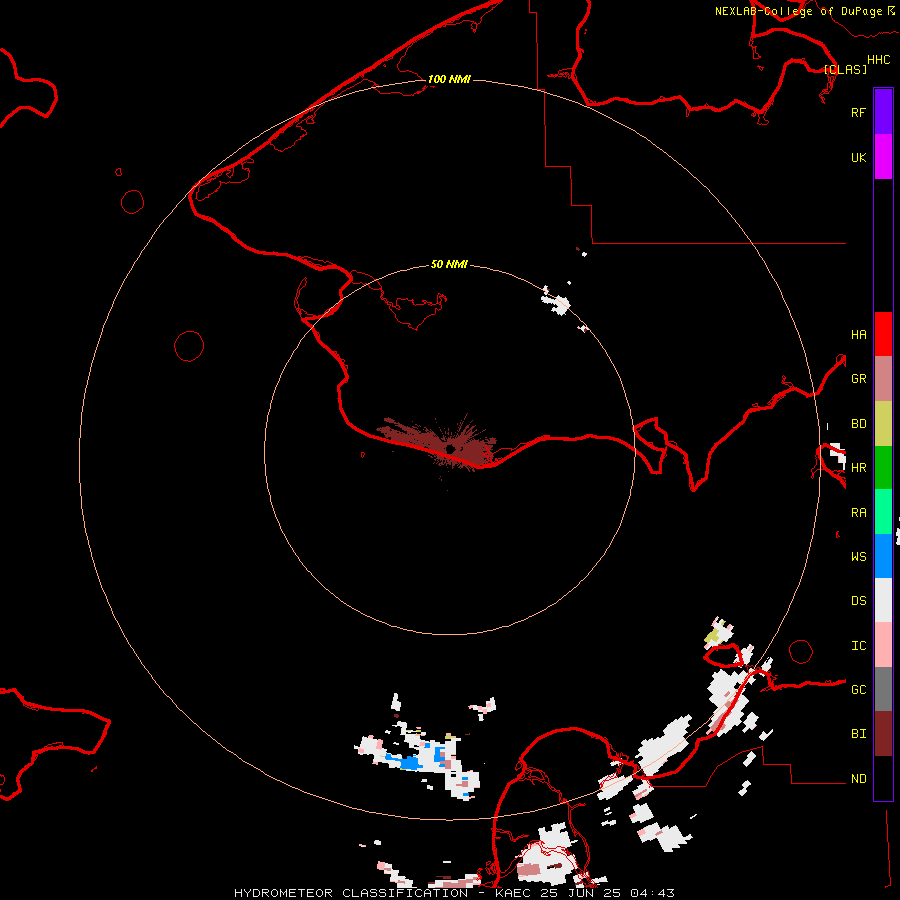
Task: Click the GC gray legend color block
Action: tap(883, 689)
